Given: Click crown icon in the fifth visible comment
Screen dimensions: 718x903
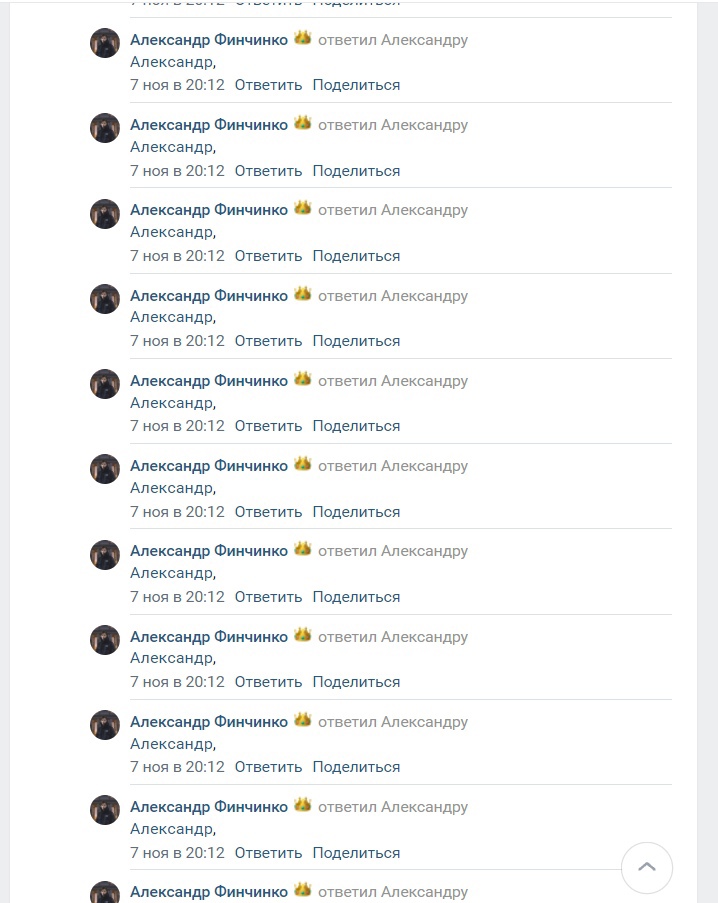Looking at the screenshot, I should click(x=303, y=380).
